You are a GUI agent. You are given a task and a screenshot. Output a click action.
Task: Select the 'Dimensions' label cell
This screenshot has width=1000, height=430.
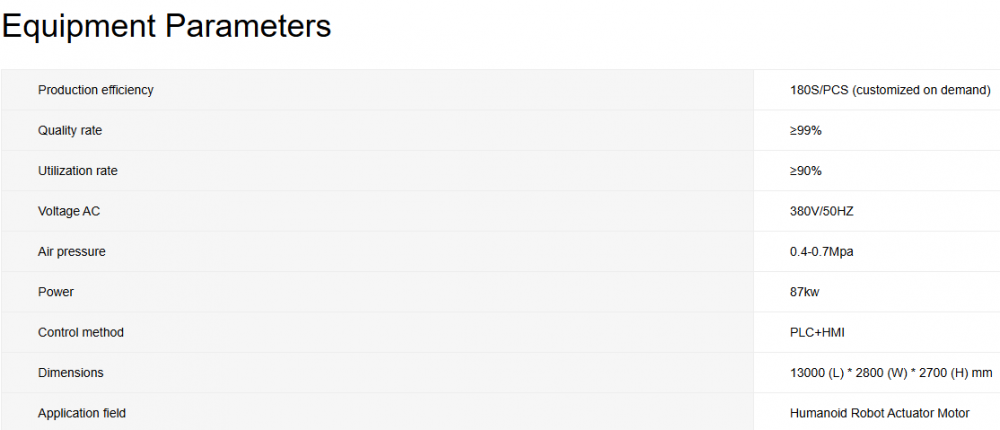pyautogui.click(x=71, y=373)
